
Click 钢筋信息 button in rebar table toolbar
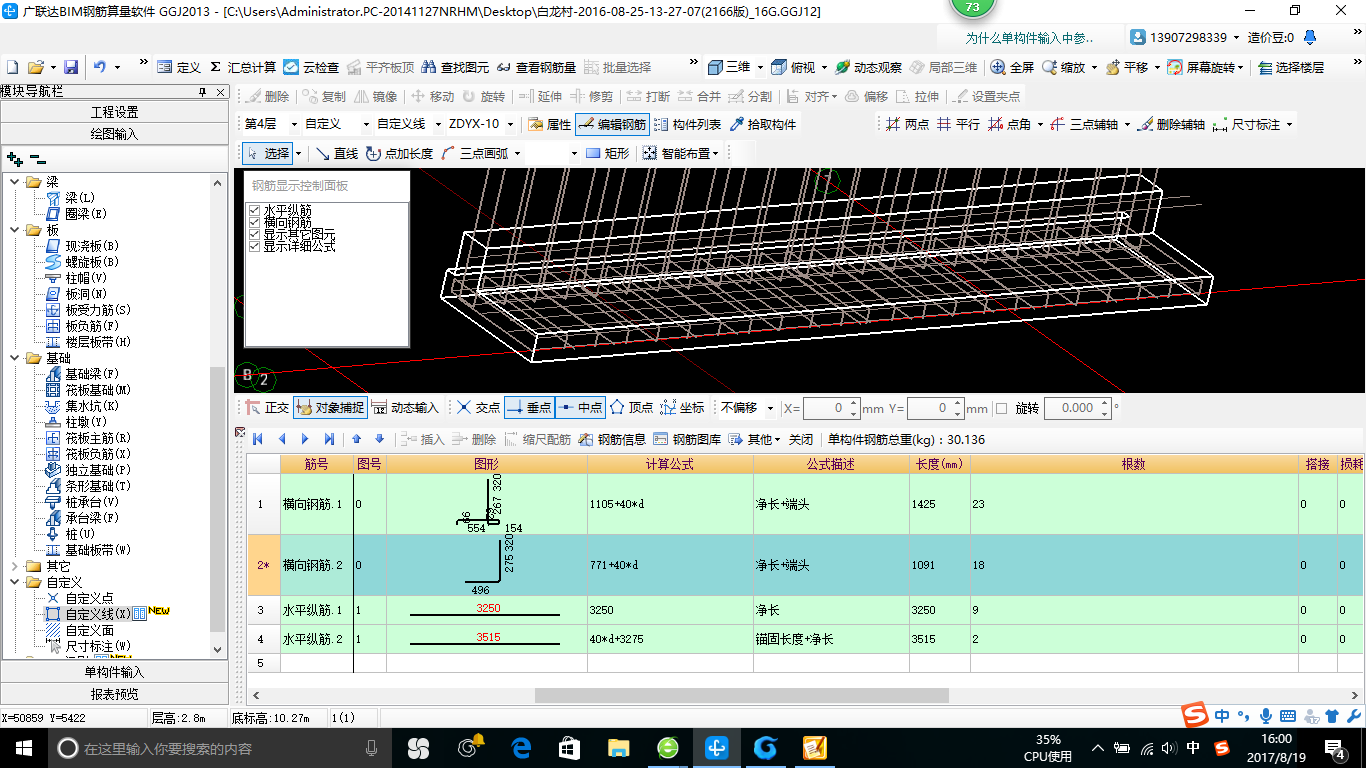coord(612,439)
